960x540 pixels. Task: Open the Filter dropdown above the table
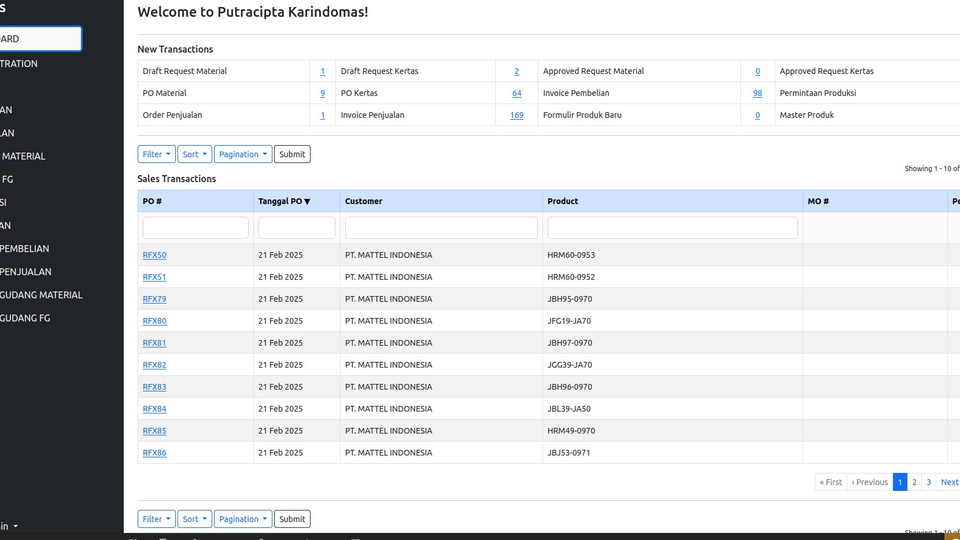pos(156,154)
